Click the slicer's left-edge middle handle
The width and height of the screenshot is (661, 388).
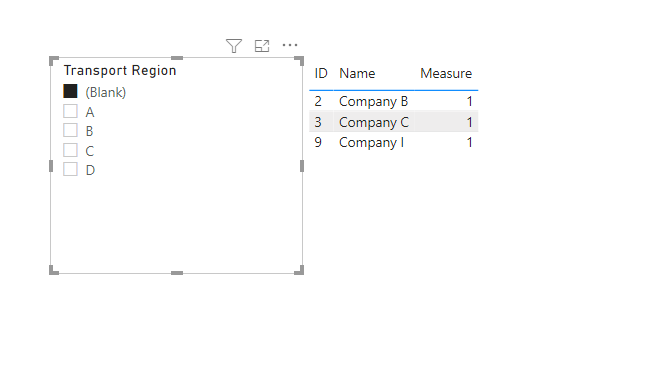[51, 166]
